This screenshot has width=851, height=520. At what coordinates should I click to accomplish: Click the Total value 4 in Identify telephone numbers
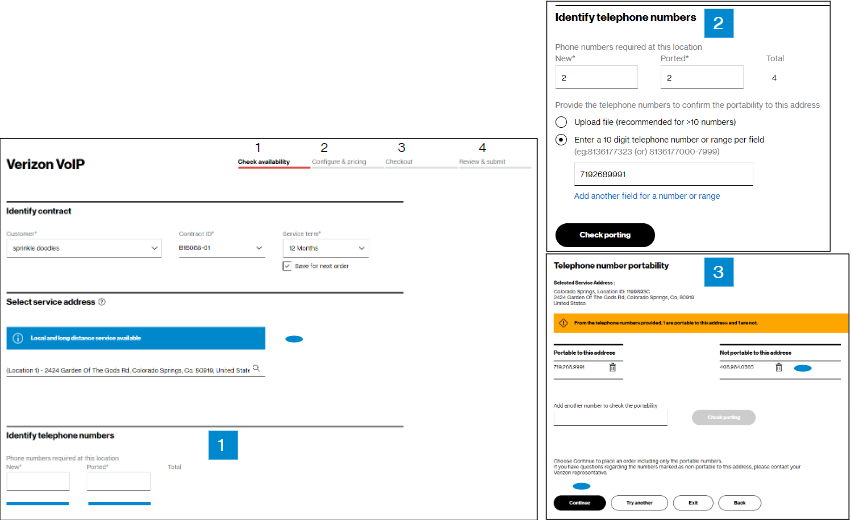coord(774,78)
